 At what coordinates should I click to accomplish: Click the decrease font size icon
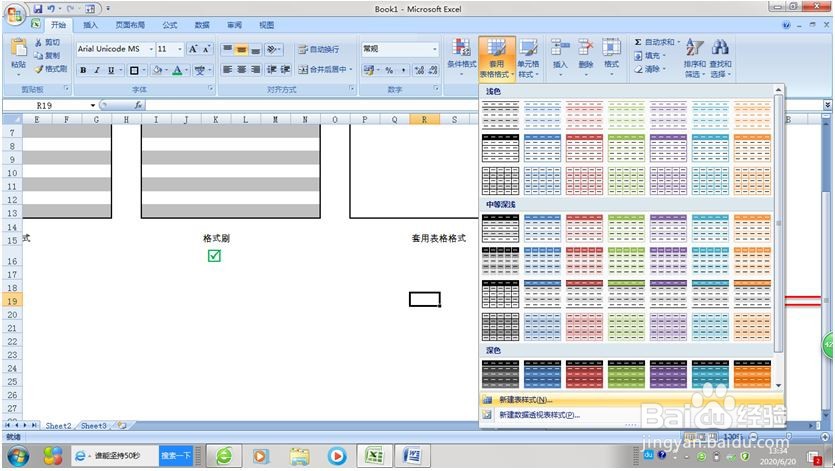coord(207,49)
